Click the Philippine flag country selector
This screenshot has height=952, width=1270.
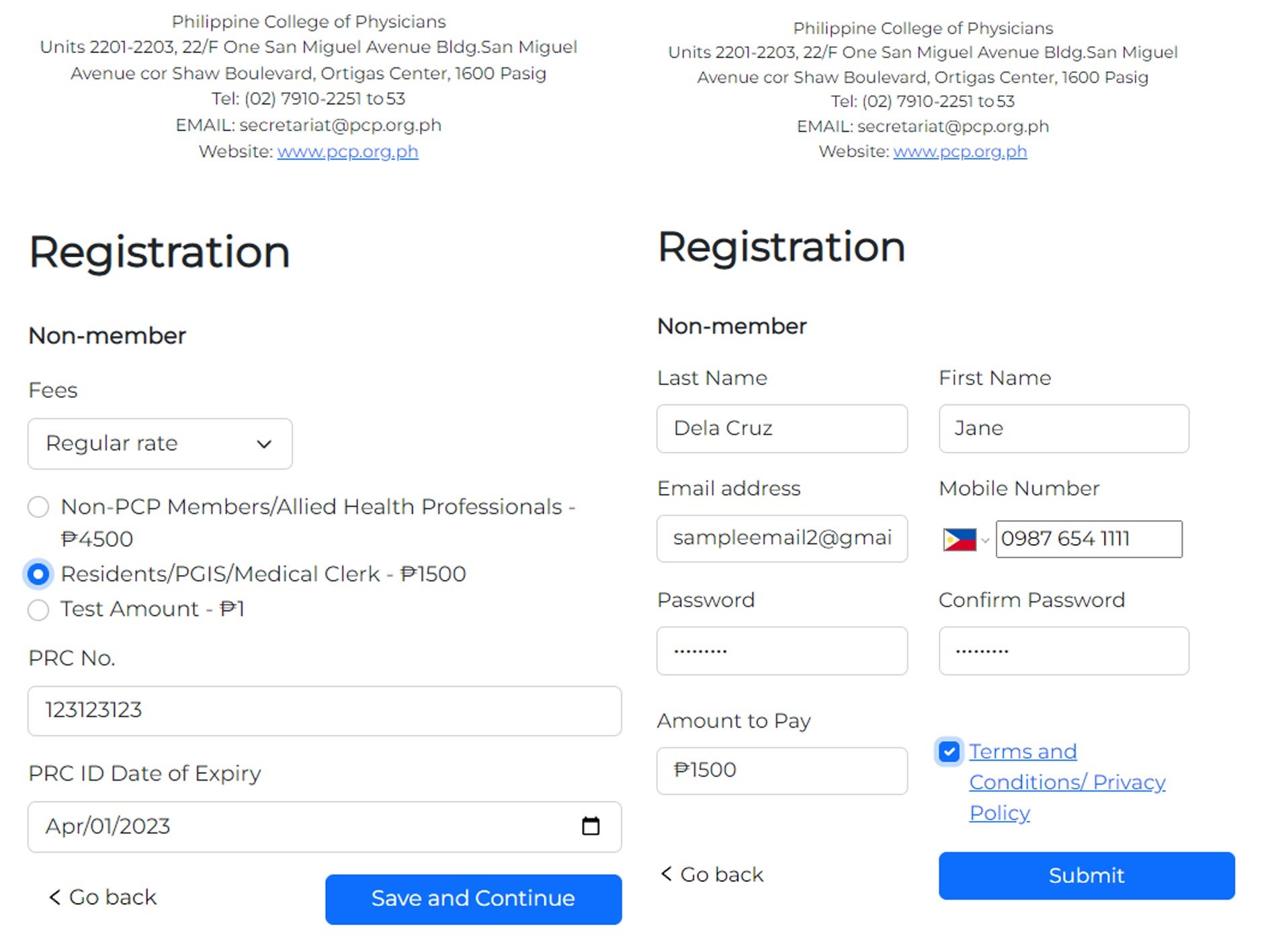tap(959, 539)
